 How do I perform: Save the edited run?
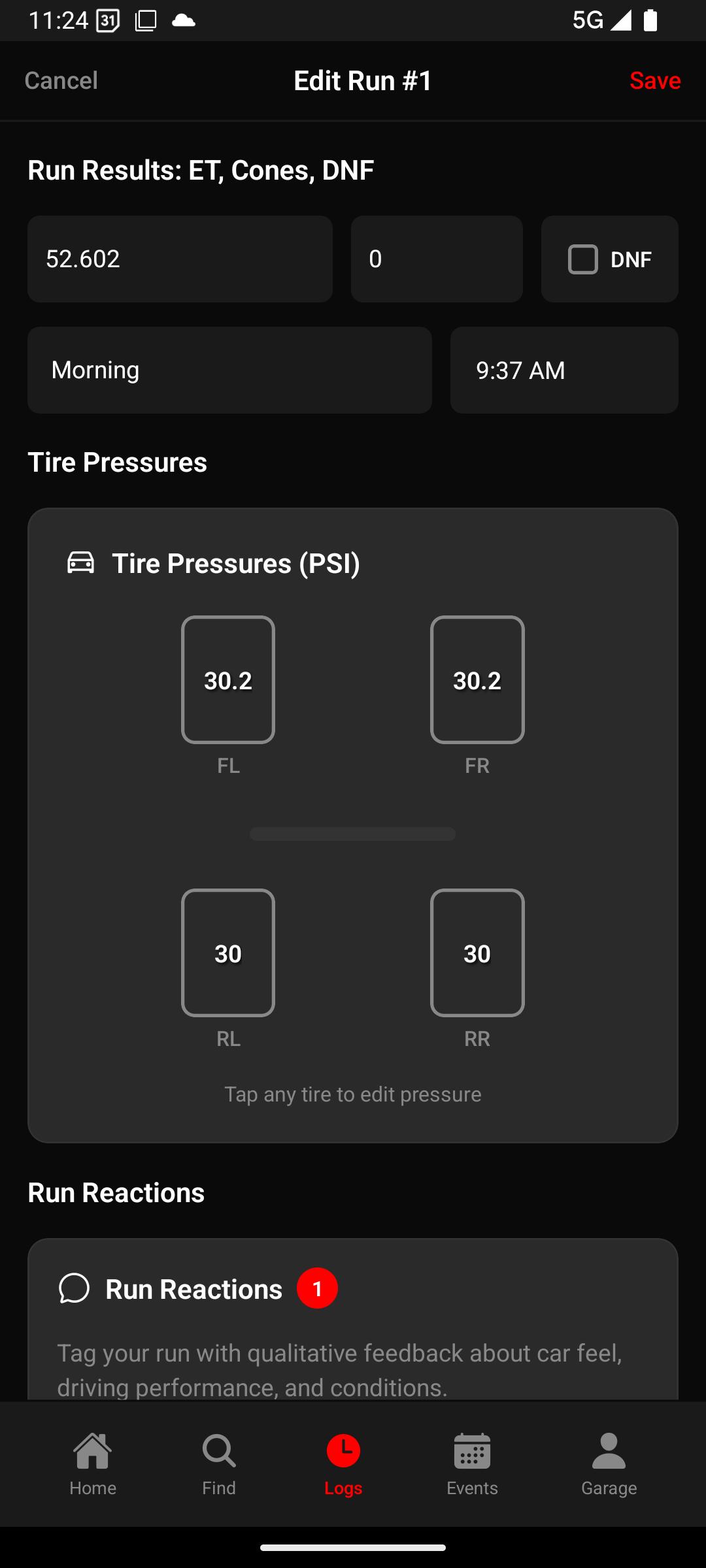655,80
